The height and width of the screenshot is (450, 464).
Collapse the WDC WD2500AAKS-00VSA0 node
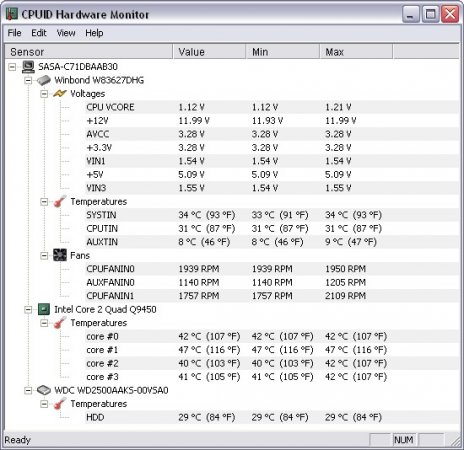pyautogui.click(x=28, y=390)
